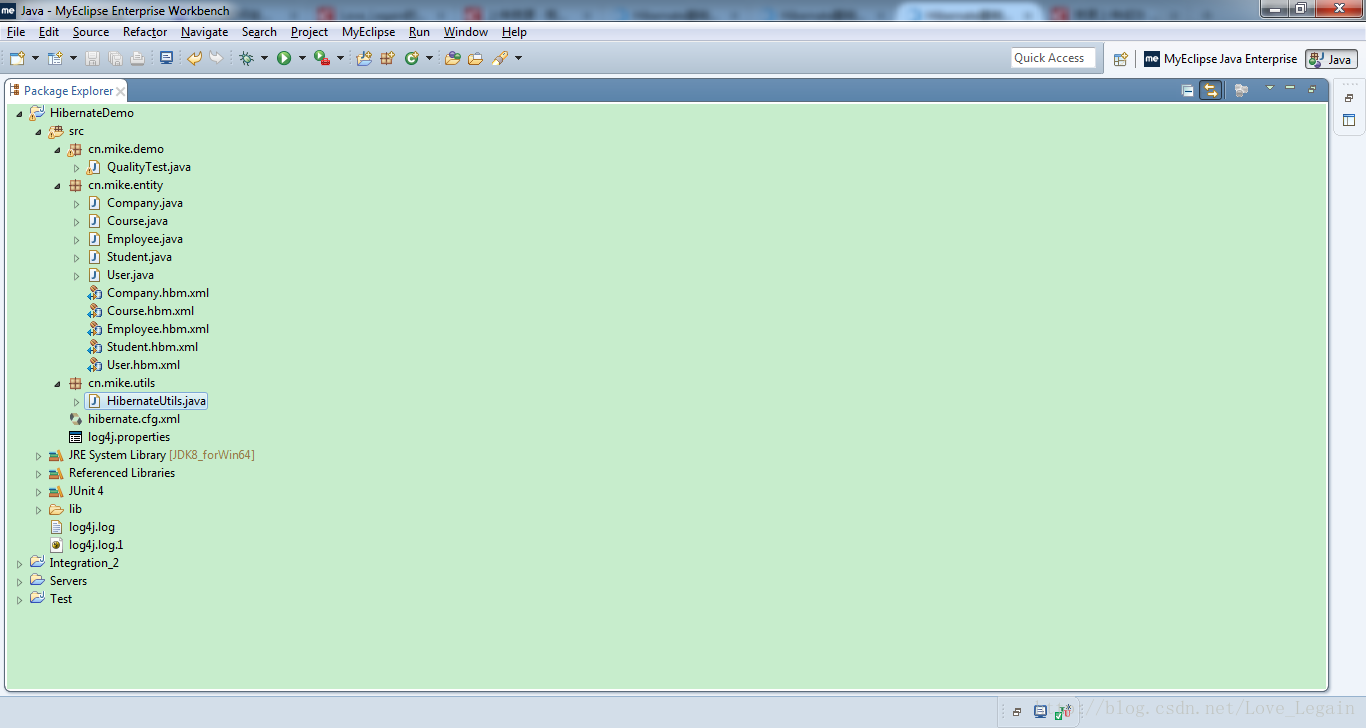Collapse the HibernateDemo project node

pyautogui.click(x=19, y=114)
